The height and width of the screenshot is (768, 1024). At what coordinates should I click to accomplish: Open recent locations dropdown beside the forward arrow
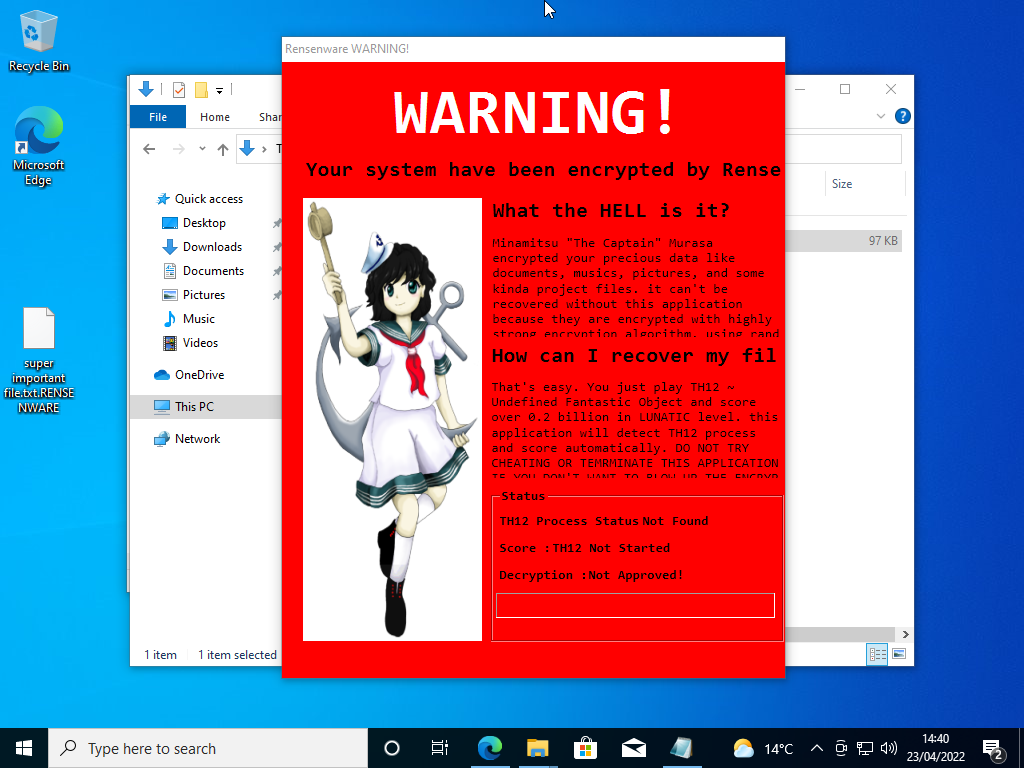coord(201,148)
